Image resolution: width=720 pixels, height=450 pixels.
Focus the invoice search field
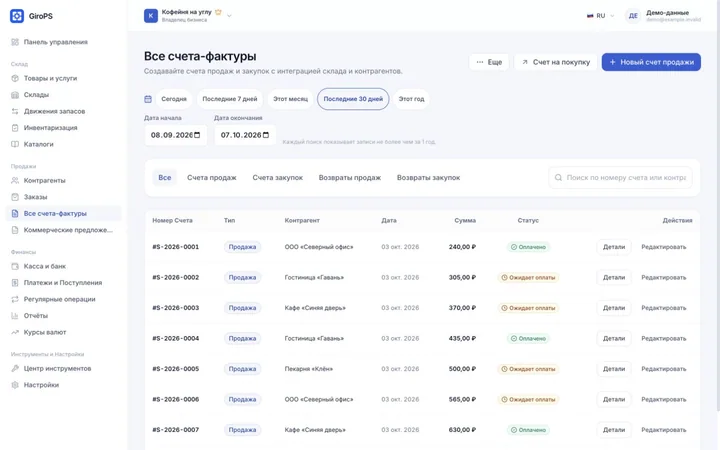pos(620,178)
